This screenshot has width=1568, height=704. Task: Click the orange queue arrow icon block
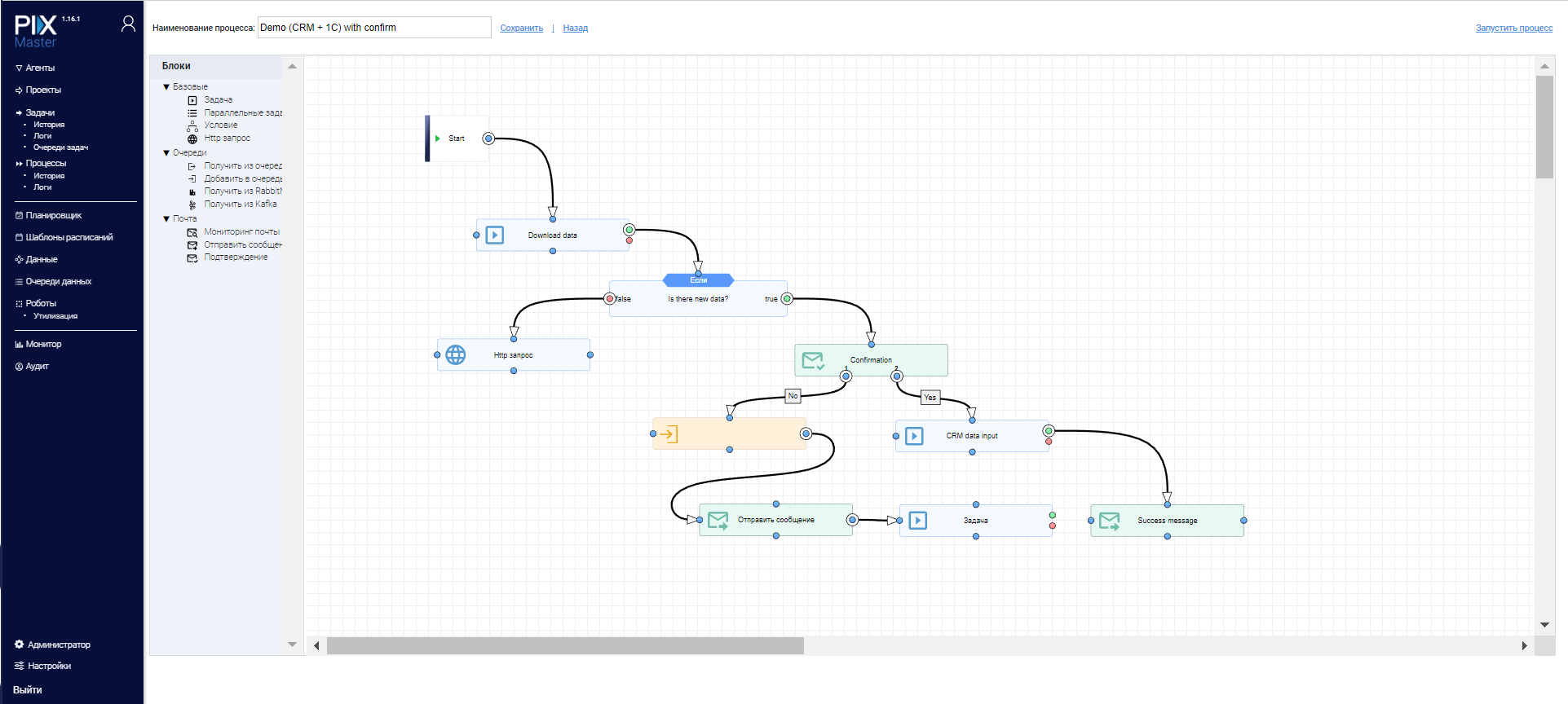pyautogui.click(x=669, y=434)
